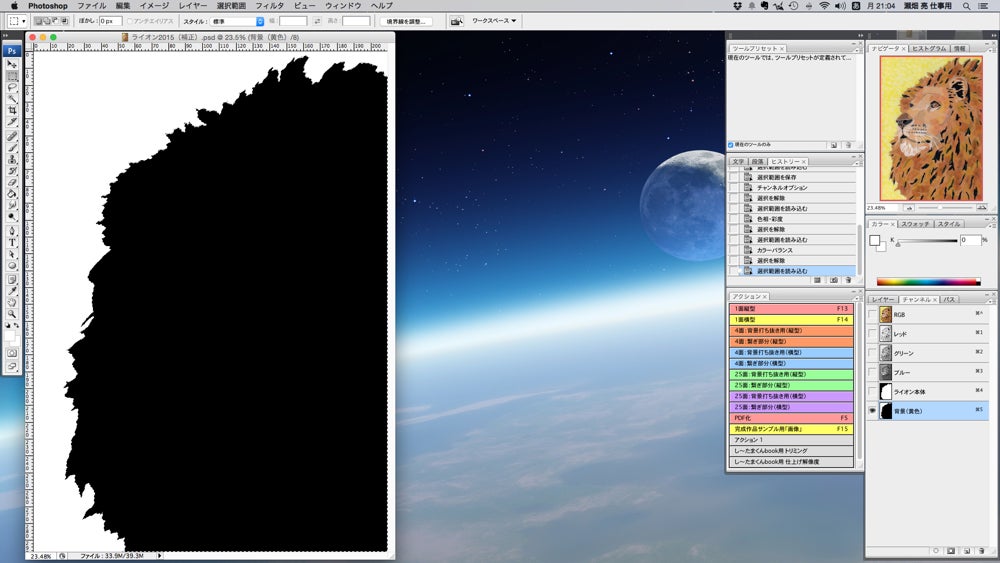Toggle the 現在のツールのみ checkbox
Viewport: 1000px width, 563px height.
731,145
